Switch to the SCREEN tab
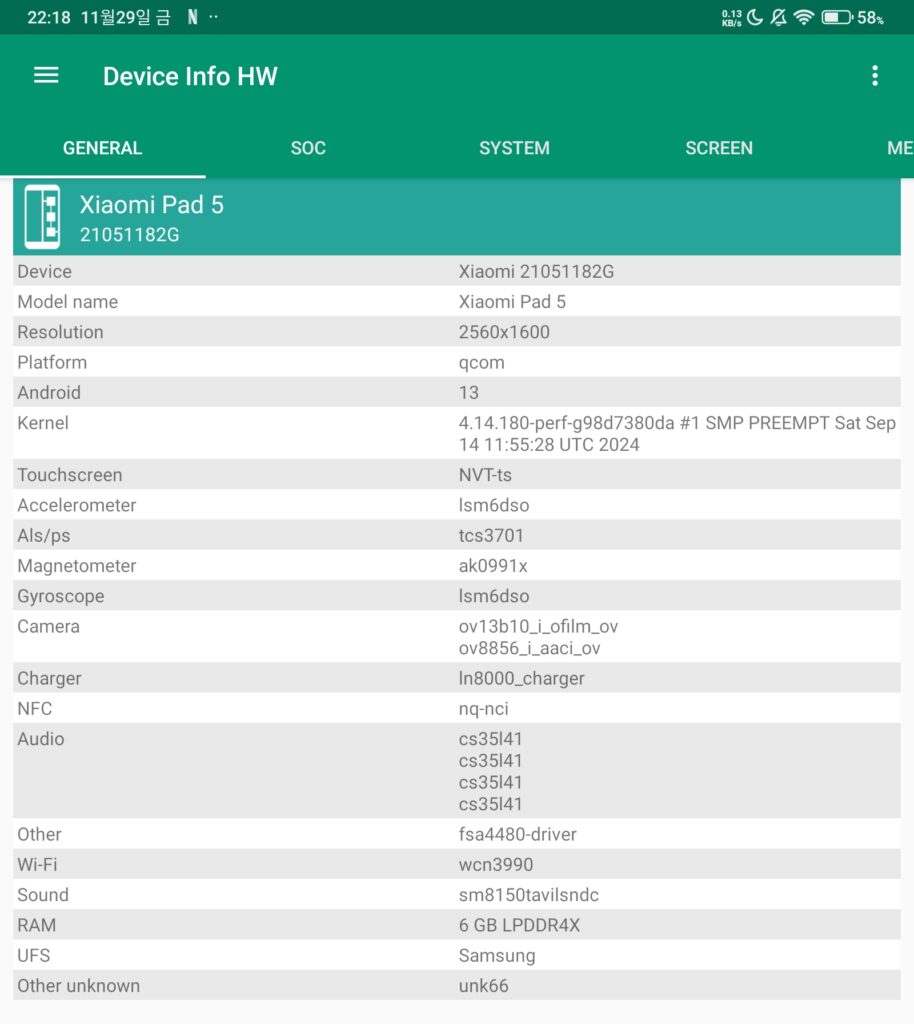 click(x=719, y=148)
